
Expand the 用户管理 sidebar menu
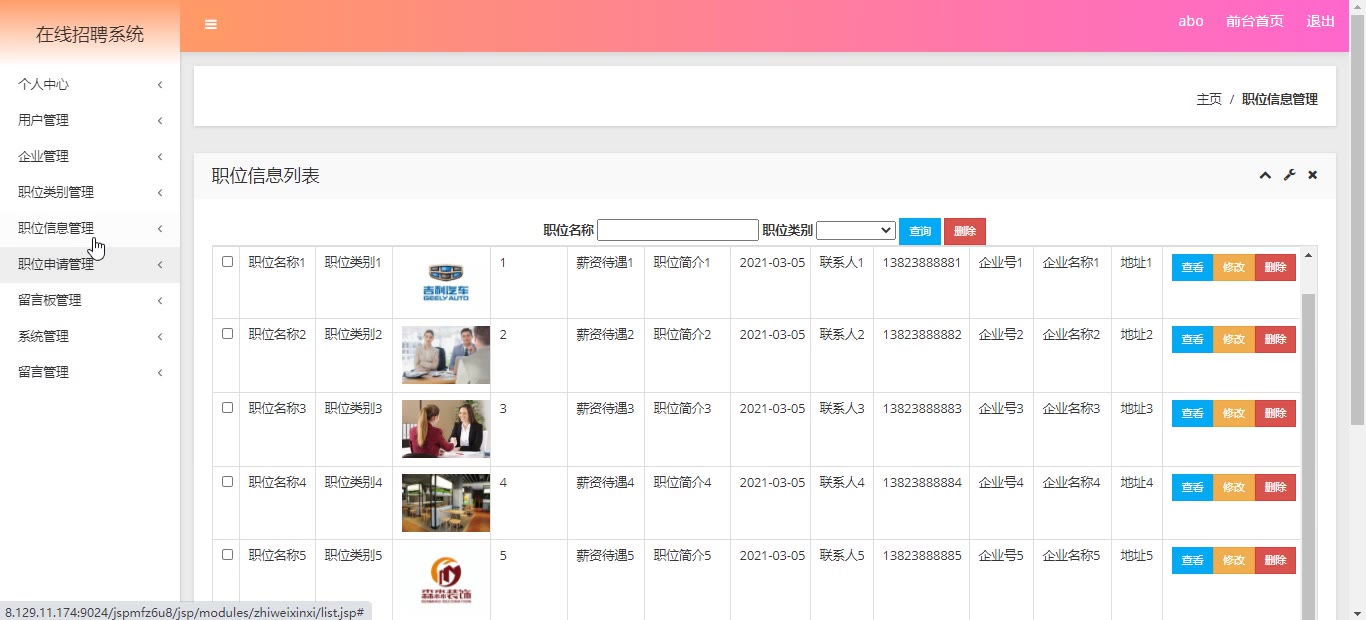coord(90,120)
